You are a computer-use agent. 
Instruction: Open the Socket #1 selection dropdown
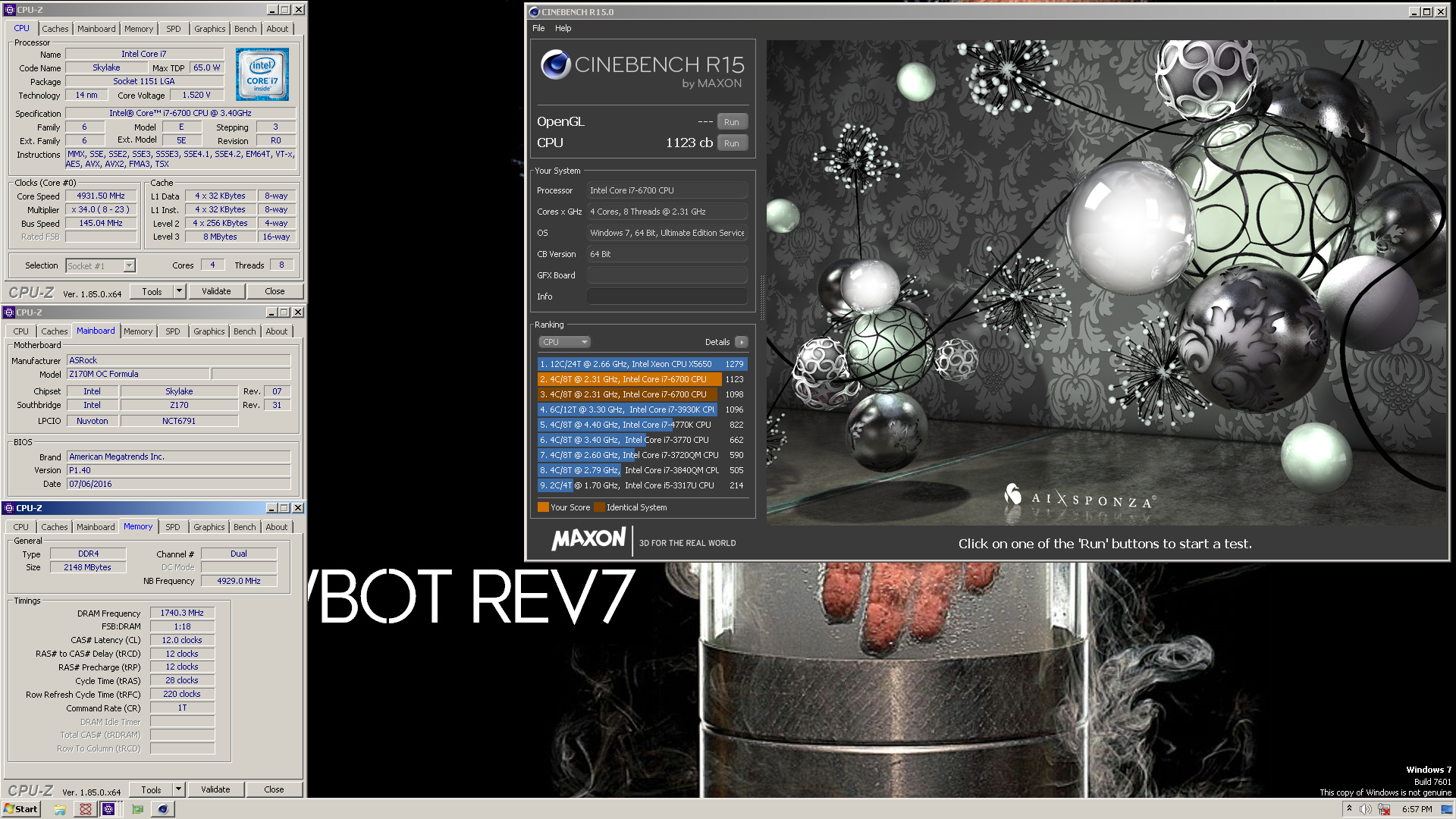point(129,266)
